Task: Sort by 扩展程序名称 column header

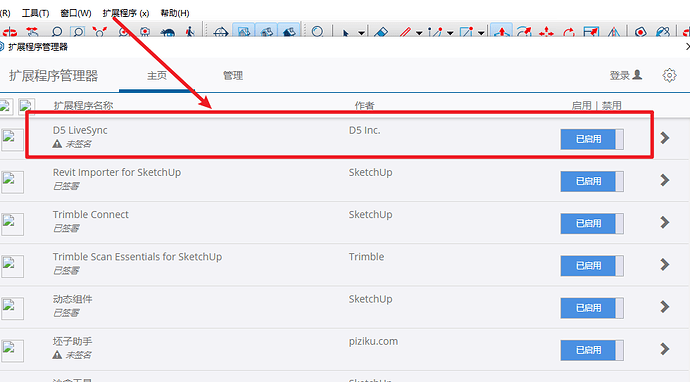Action: [83, 106]
